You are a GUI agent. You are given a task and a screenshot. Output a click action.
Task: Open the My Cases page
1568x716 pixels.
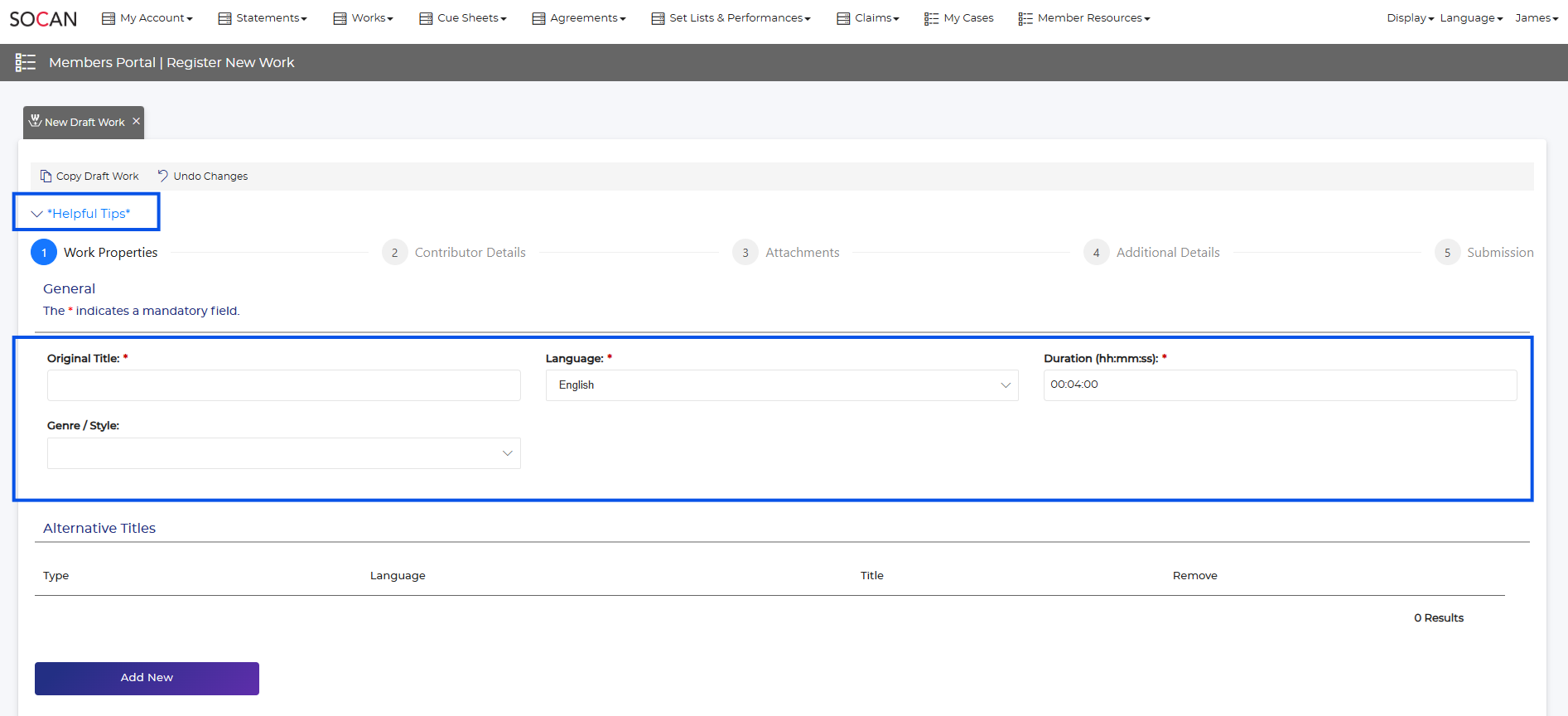[959, 18]
